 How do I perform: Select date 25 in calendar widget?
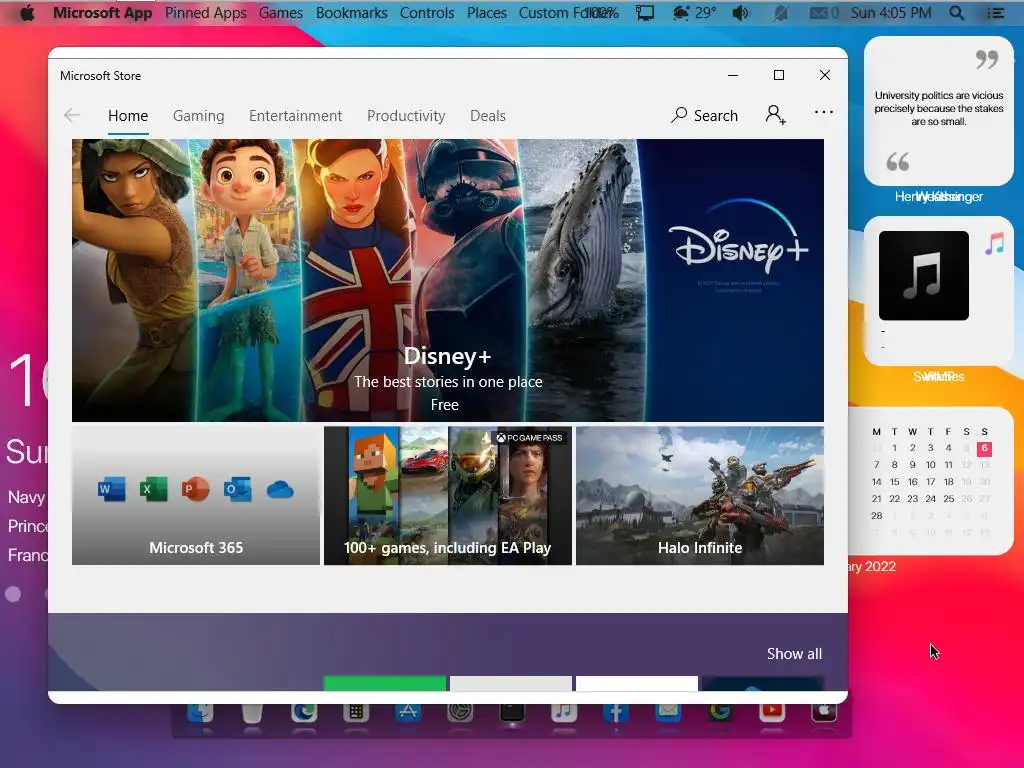coord(948,499)
